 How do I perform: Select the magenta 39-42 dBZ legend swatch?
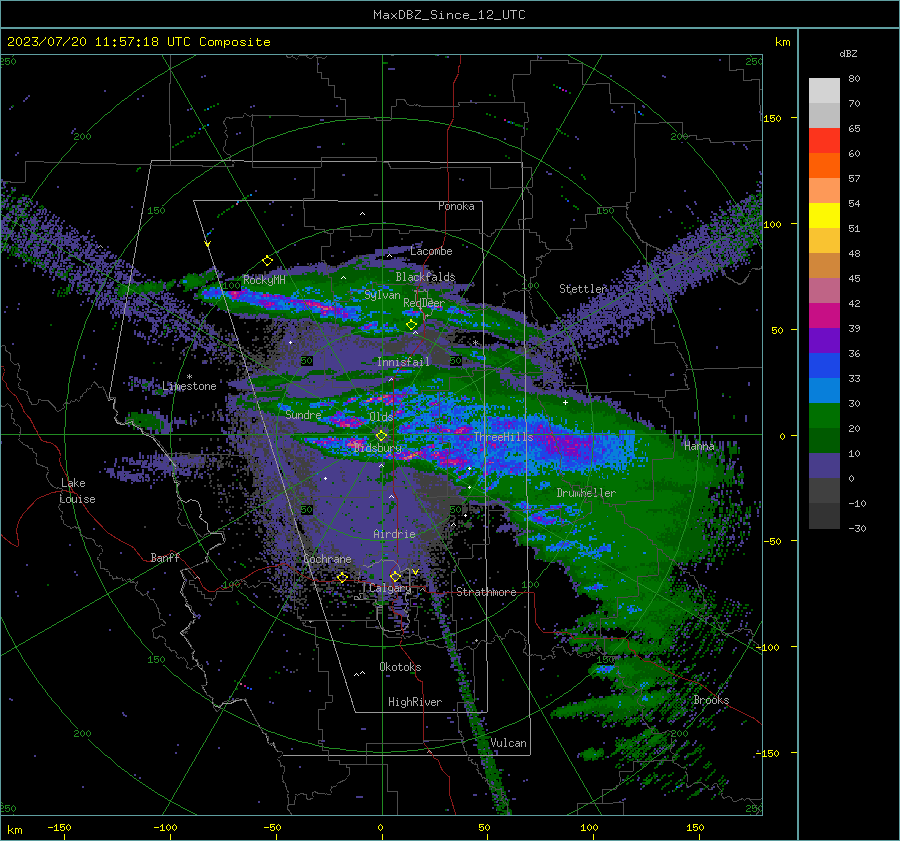coord(824,315)
